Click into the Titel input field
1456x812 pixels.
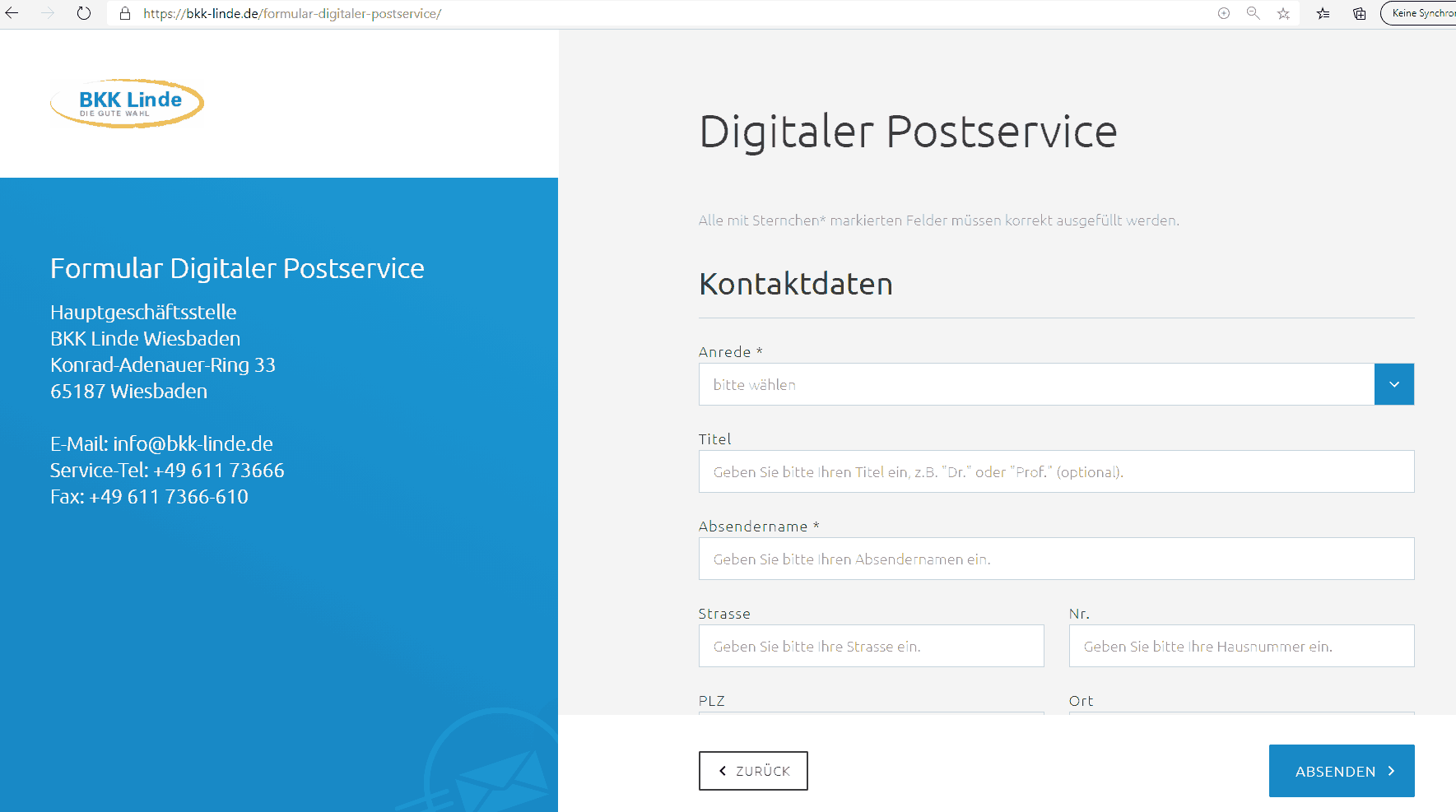click(x=1056, y=471)
